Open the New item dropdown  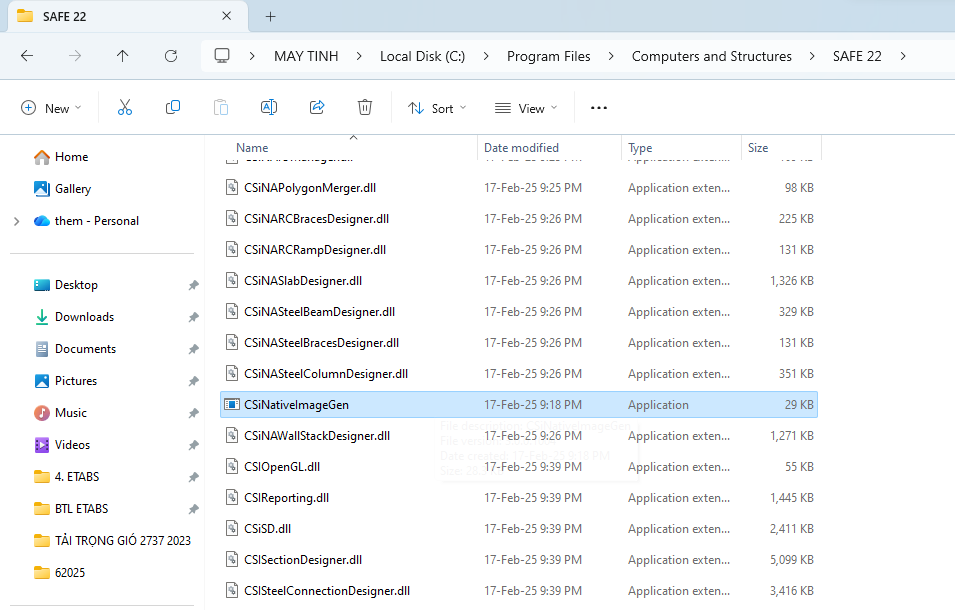tap(51, 108)
